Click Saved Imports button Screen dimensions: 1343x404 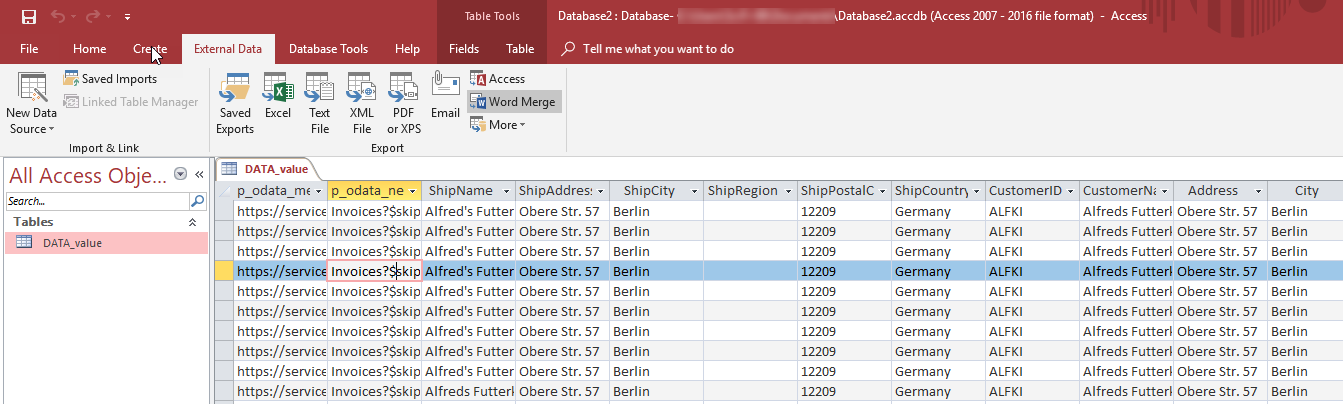110,79
